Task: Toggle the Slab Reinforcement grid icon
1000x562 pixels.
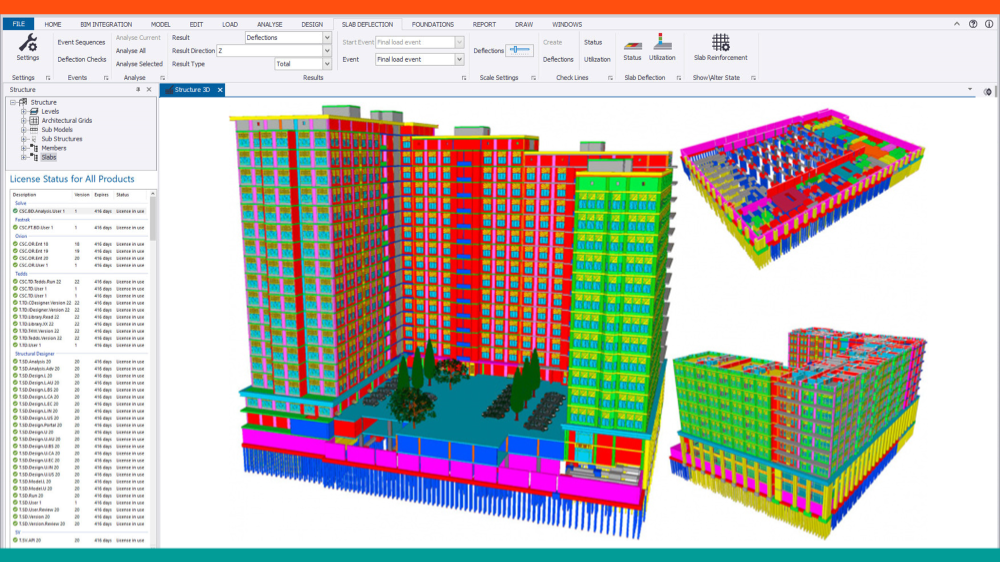Action: (720, 44)
